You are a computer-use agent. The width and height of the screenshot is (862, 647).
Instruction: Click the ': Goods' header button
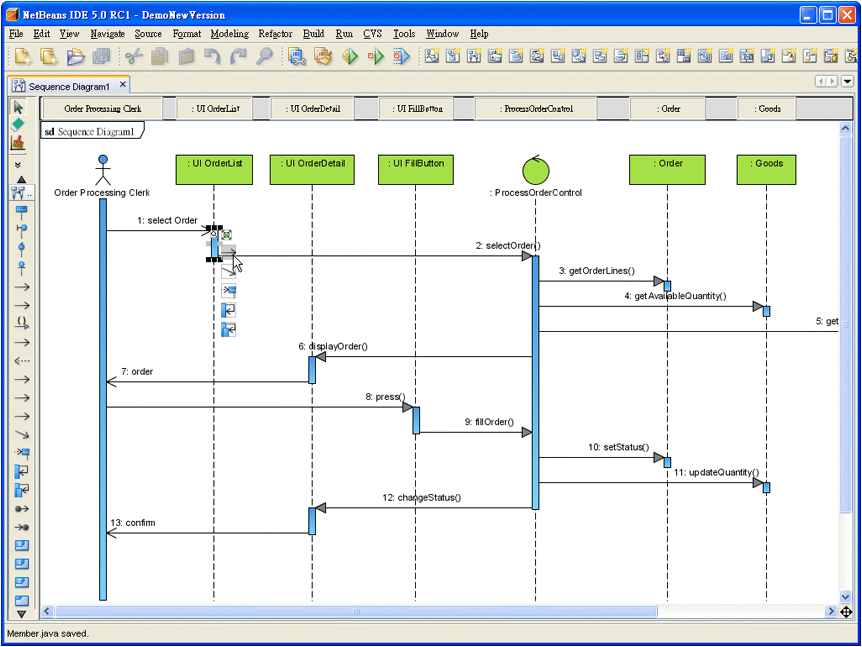[767, 109]
